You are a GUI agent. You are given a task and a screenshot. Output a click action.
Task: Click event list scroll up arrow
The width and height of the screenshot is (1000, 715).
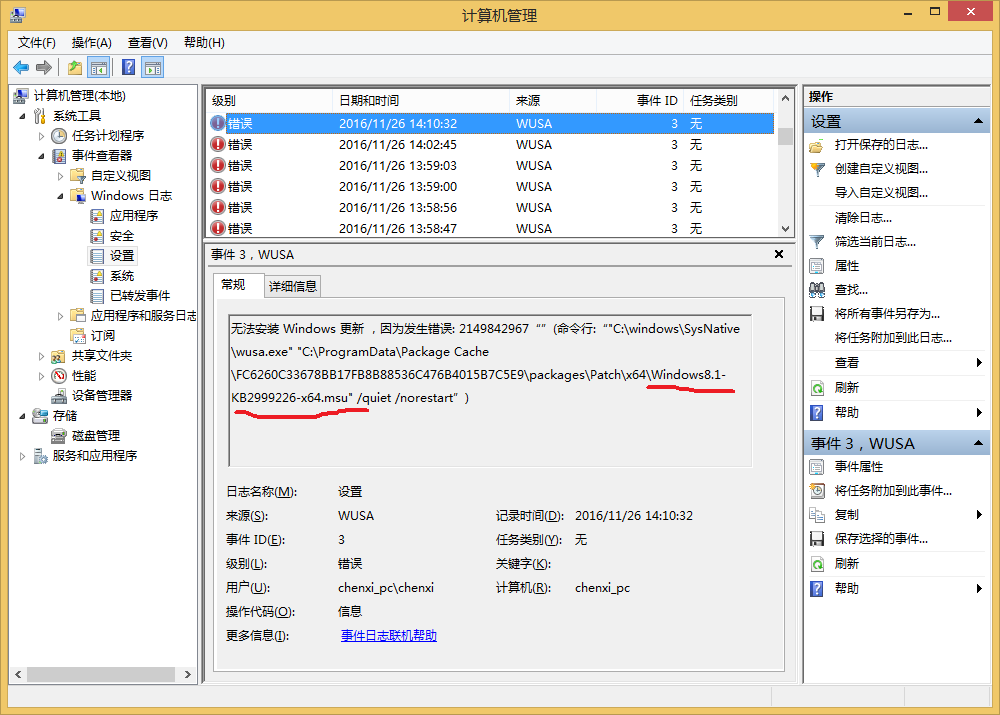pos(785,98)
